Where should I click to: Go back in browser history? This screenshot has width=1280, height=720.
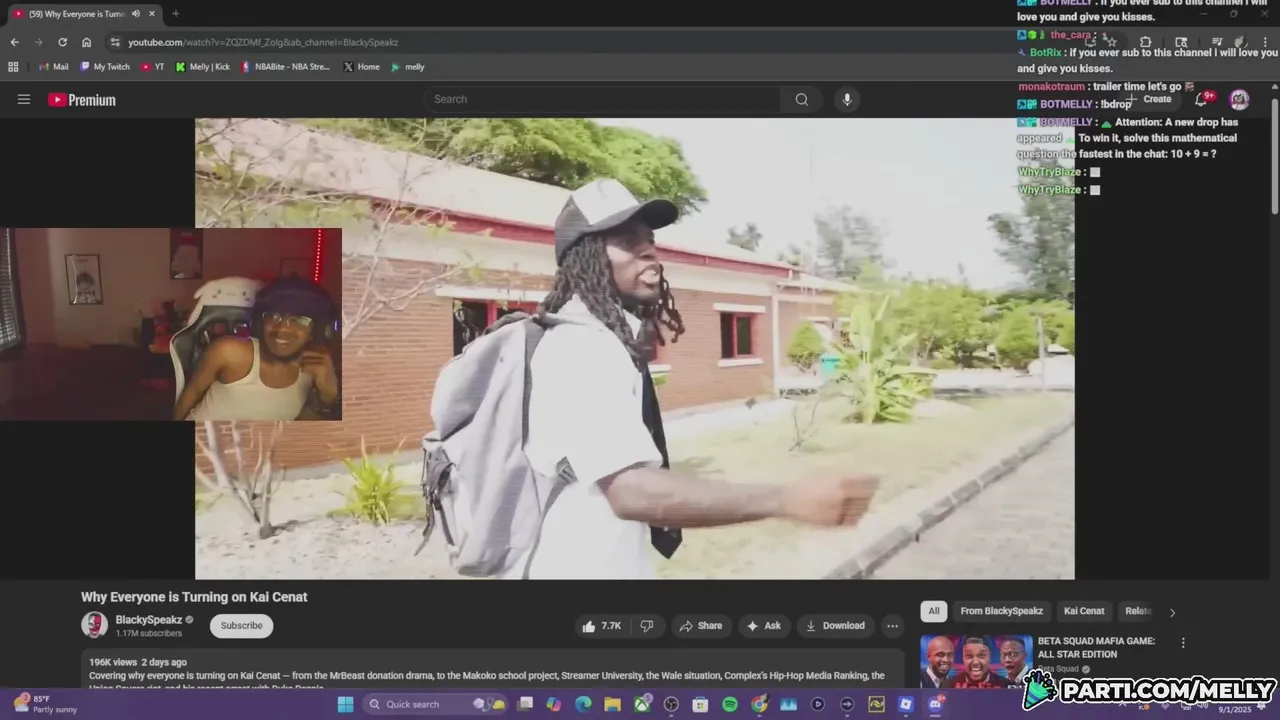click(14, 42)
